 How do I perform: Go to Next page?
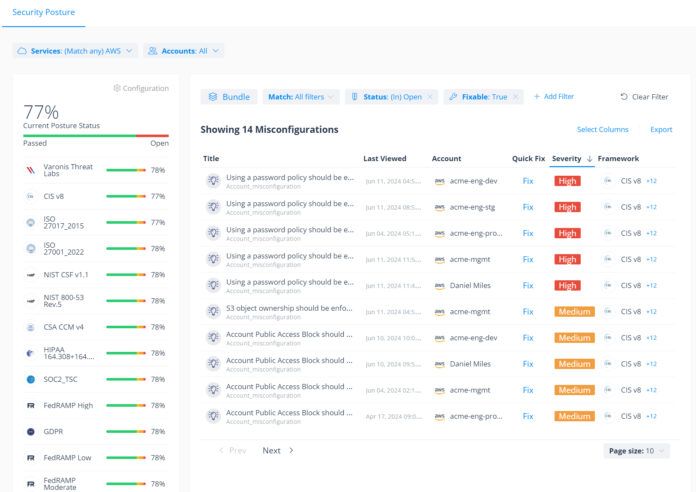click(x=277, y=451)
